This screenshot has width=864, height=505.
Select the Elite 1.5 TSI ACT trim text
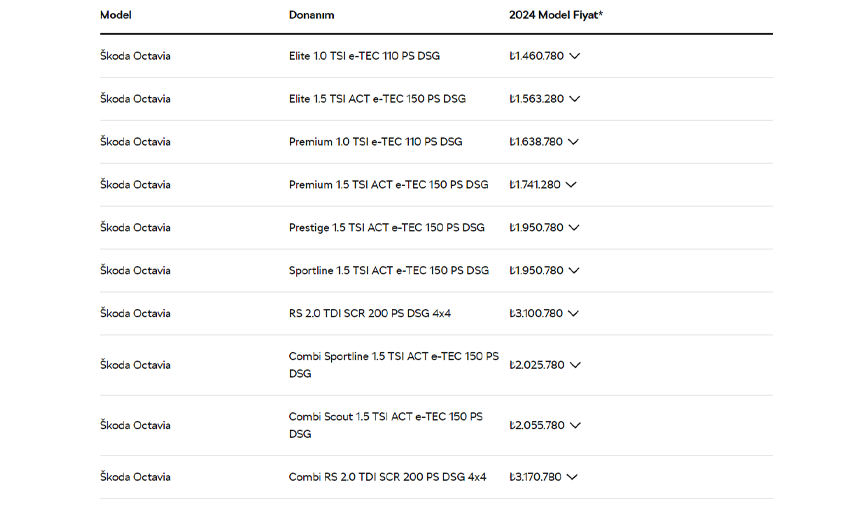tap(377, 99)
